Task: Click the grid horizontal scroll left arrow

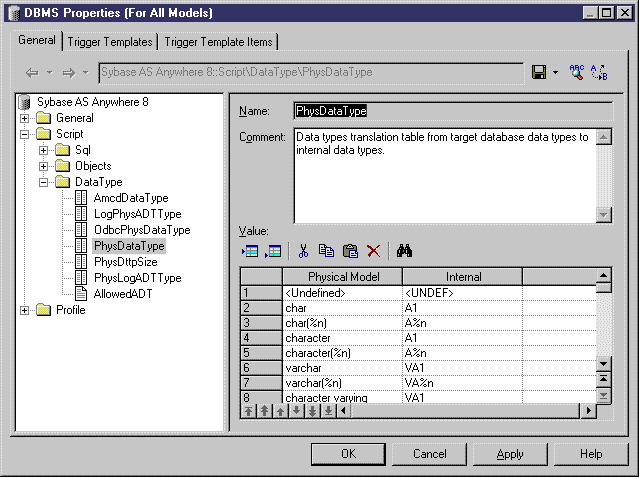Action: (x=344, y=411)
